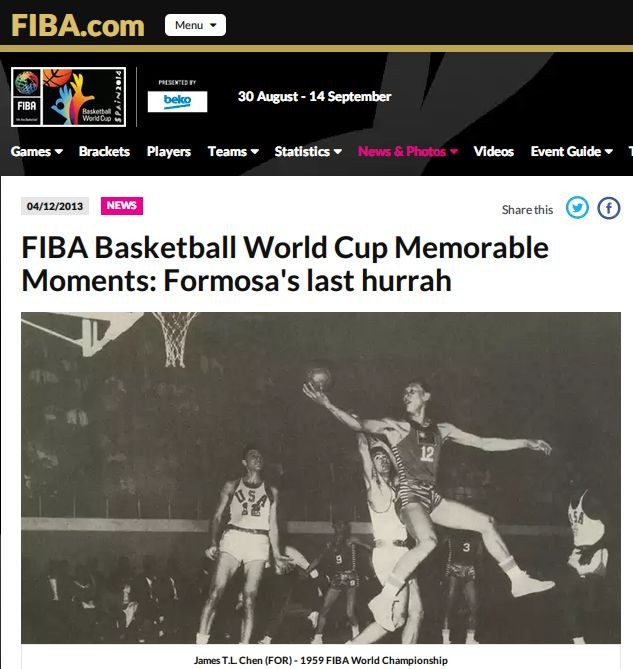633x669 pixels.
Task: Expand the Games navigation dropdown
Action: [37, 151]
